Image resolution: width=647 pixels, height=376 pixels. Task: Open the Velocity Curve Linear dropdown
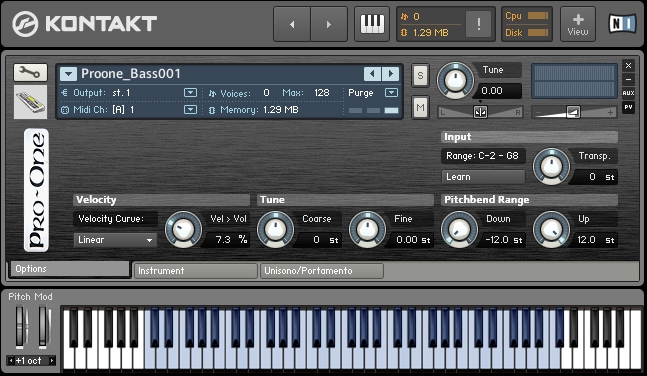click(115, 240)
